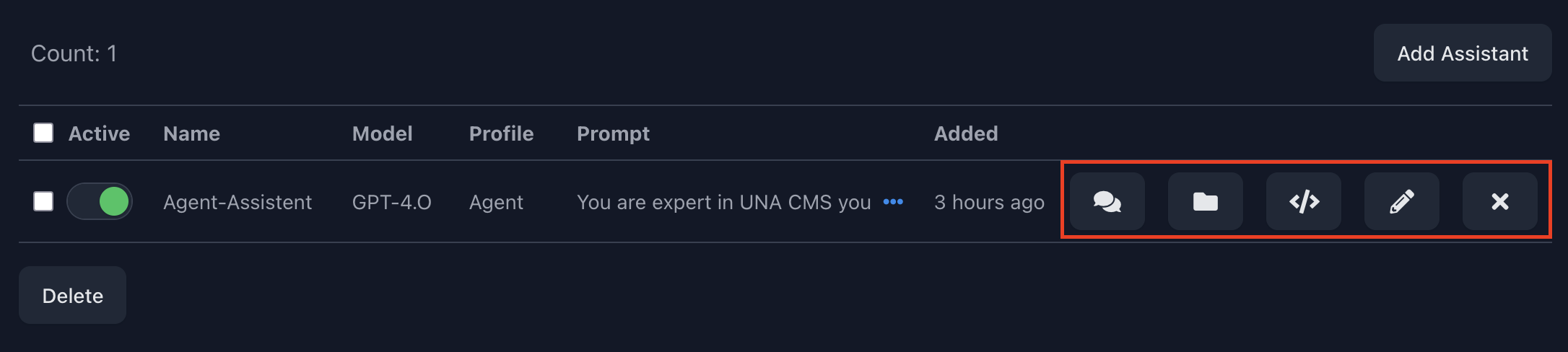
Task: Click the Model column header
Action: click(x=382, y=133)
